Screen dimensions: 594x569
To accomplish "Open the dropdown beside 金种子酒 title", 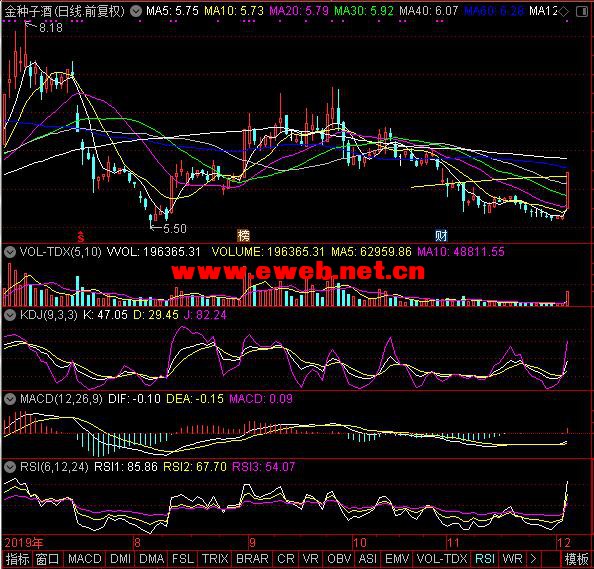I will click(x=136, y=11).
